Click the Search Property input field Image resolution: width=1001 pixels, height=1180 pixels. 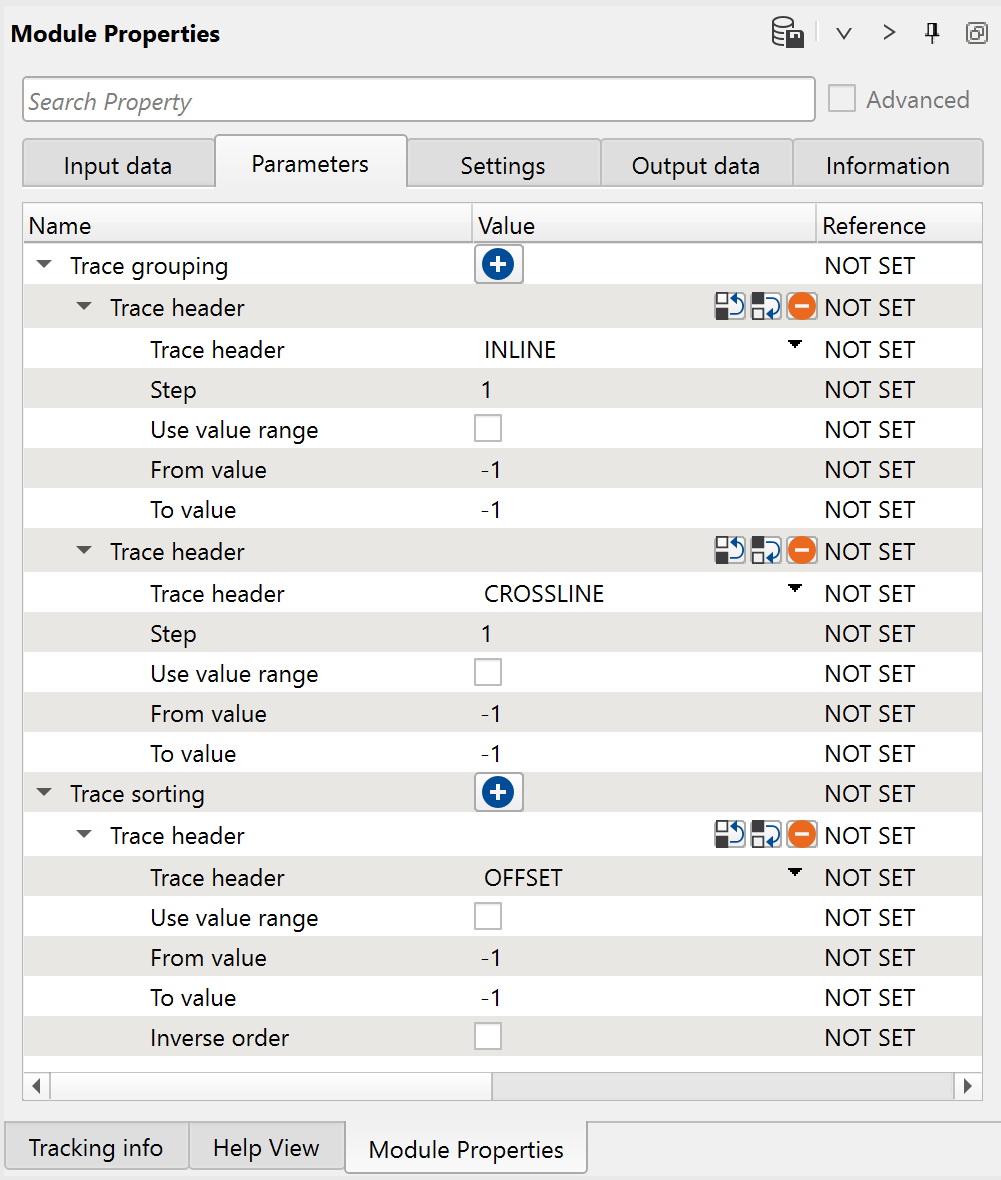coord(418,100)
